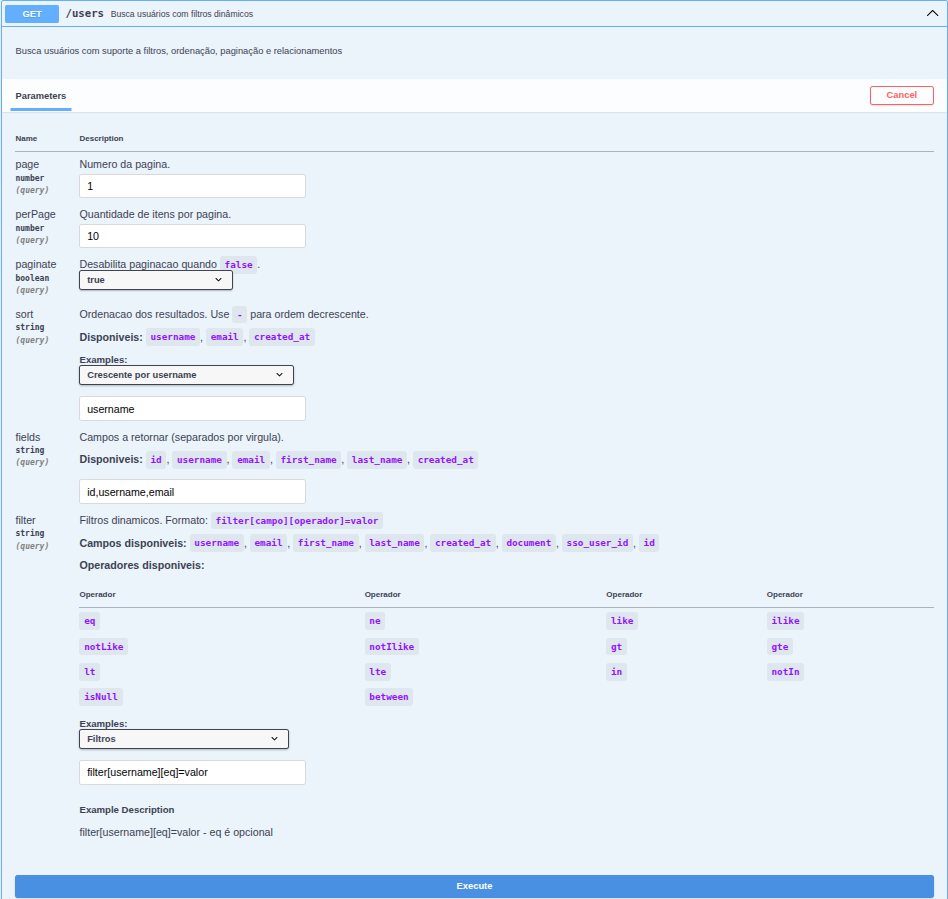This screenshot has width=948, height=899.
Task: Click the 'isNull' operator
Action: tap(101, 697)
